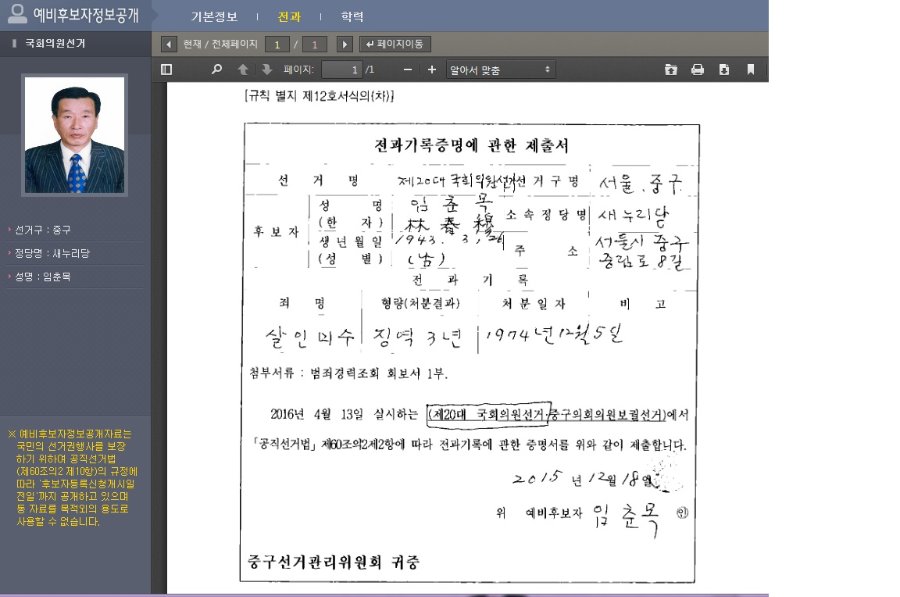Click the candidate's photo
This screenshot has height=597, width=900.
pos(75,134)
